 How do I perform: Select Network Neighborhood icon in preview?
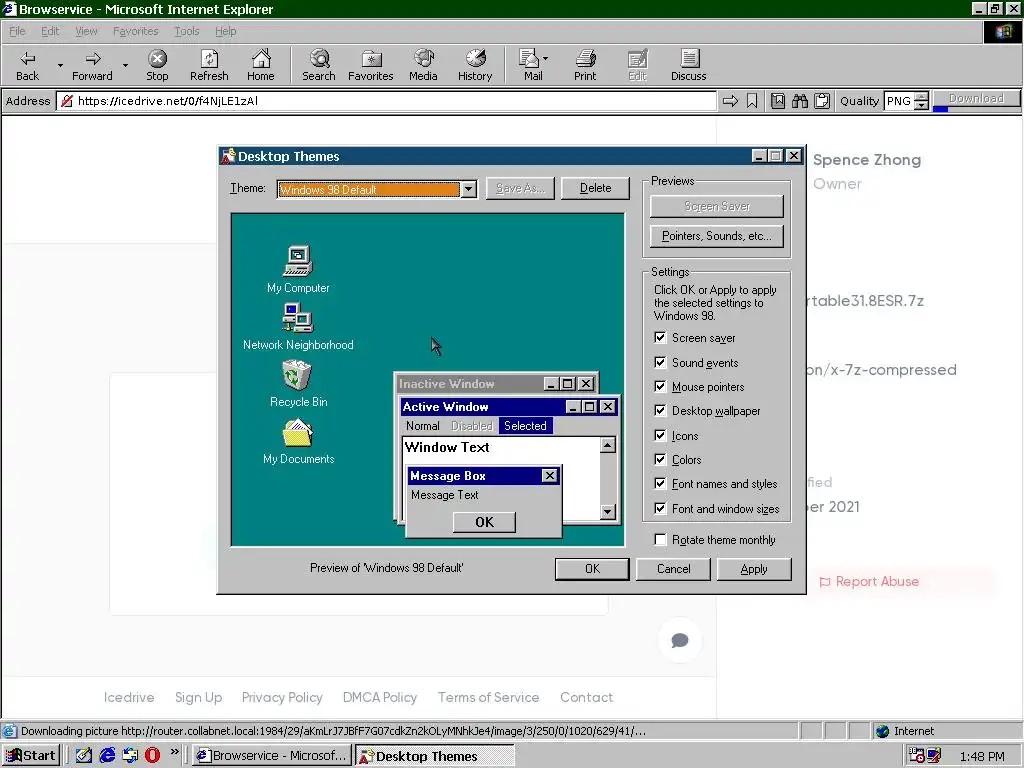click(298, 318)
